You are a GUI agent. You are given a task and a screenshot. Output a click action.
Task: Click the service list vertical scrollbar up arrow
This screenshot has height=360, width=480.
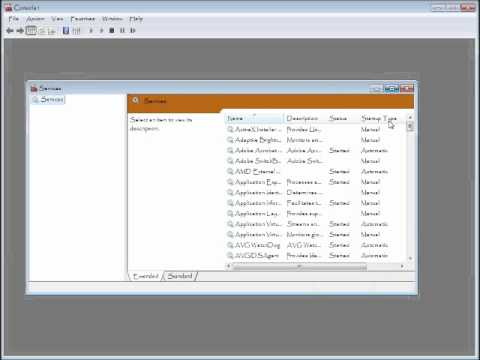[410, 118]
